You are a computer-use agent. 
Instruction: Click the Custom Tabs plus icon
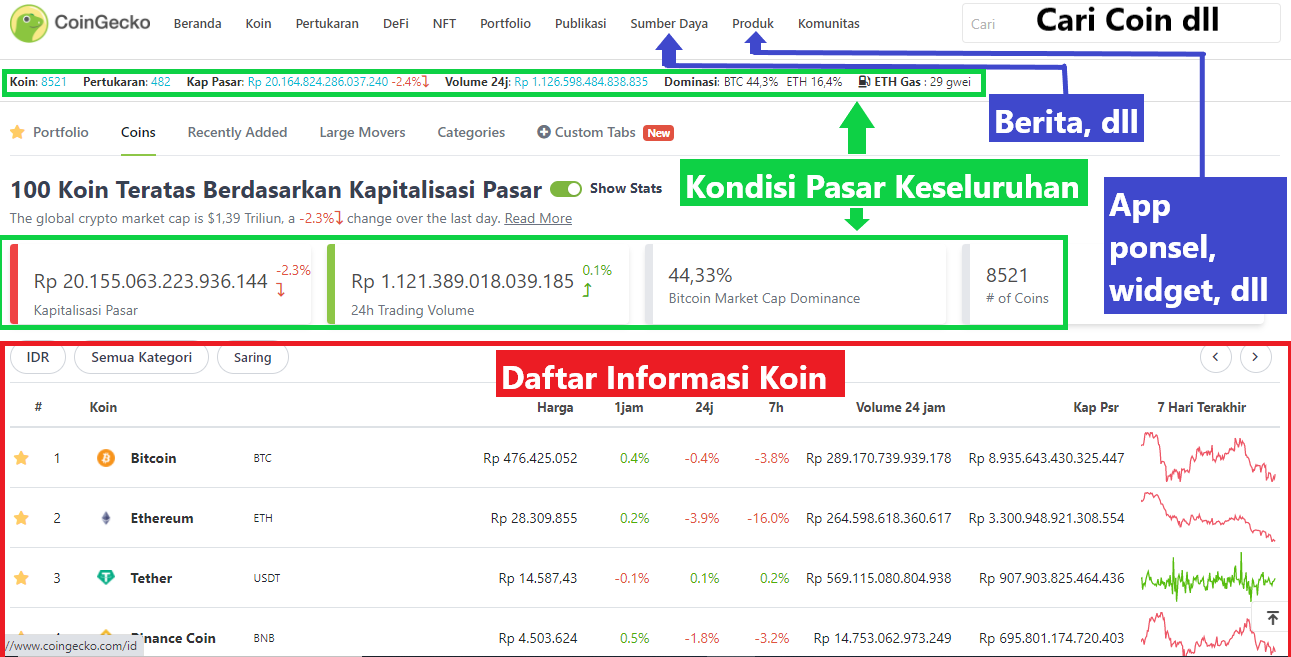(544, 132)
